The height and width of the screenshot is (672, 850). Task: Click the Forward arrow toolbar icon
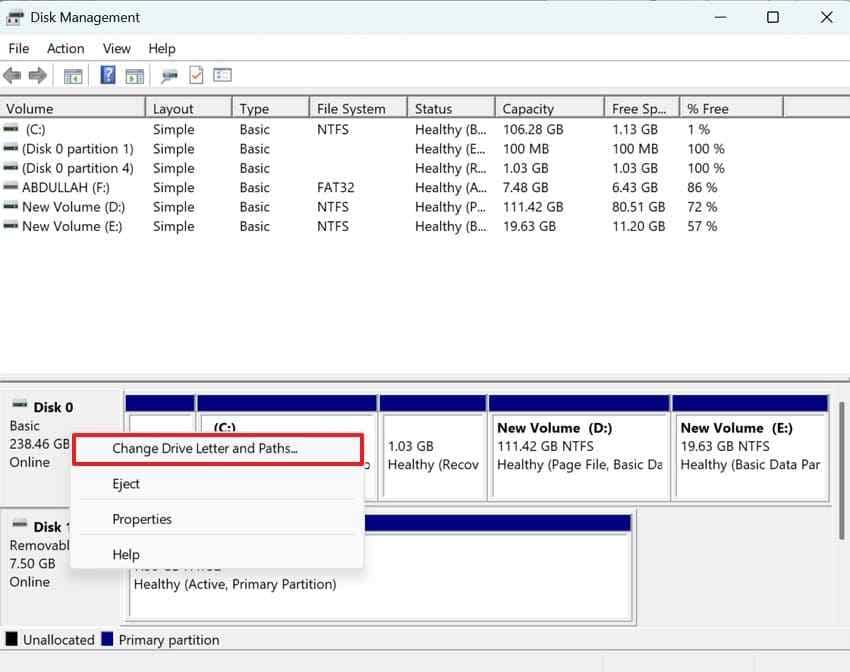pos(37,75)
